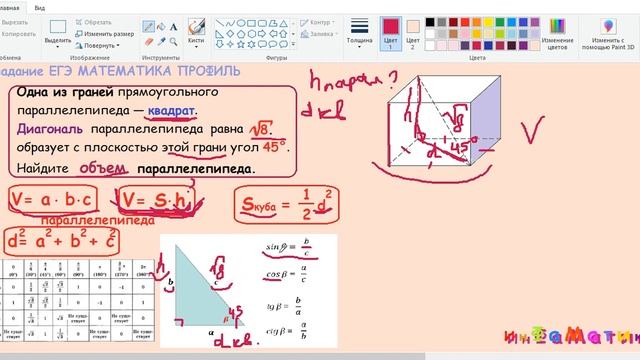Click the Обрезать crop button

(93, 22)
